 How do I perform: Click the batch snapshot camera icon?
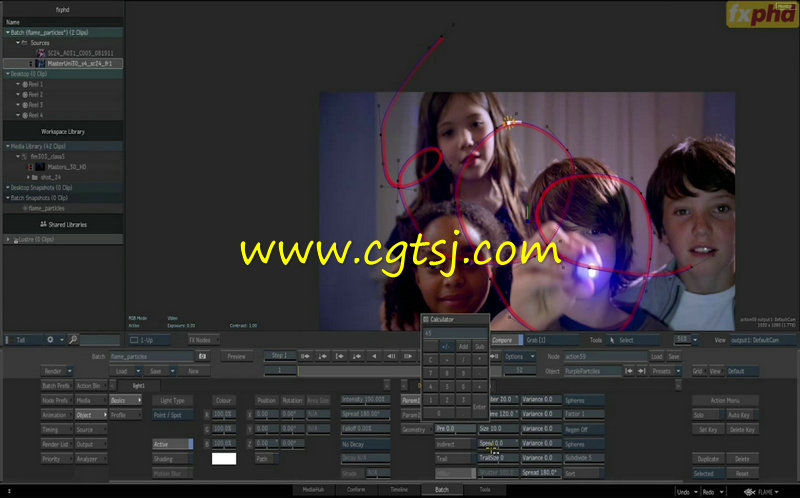(x=203, y=356)
